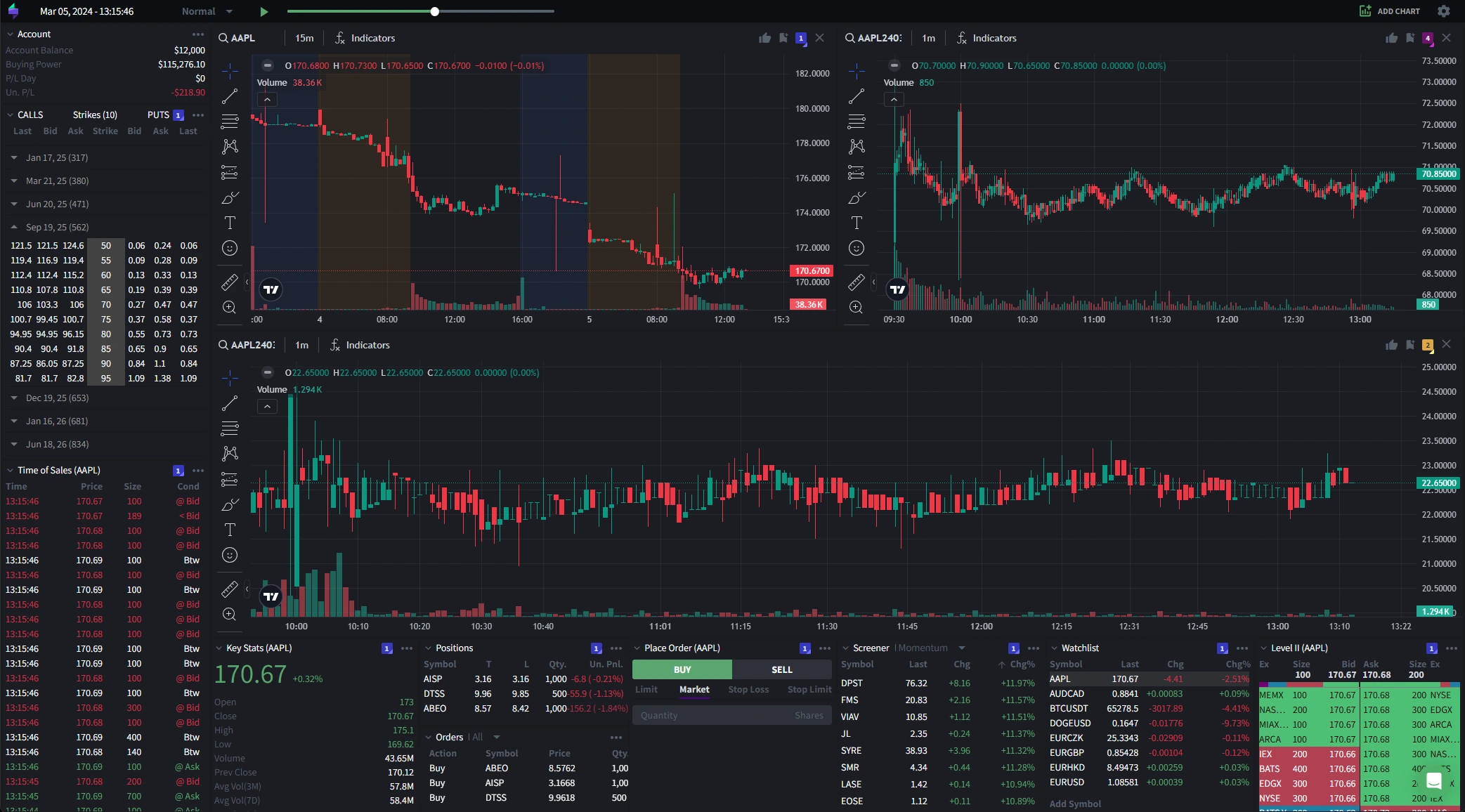This screenshot has width=1465, height=812.
Task: Open Account panel three-dot menu
Action: click(198, 34)
